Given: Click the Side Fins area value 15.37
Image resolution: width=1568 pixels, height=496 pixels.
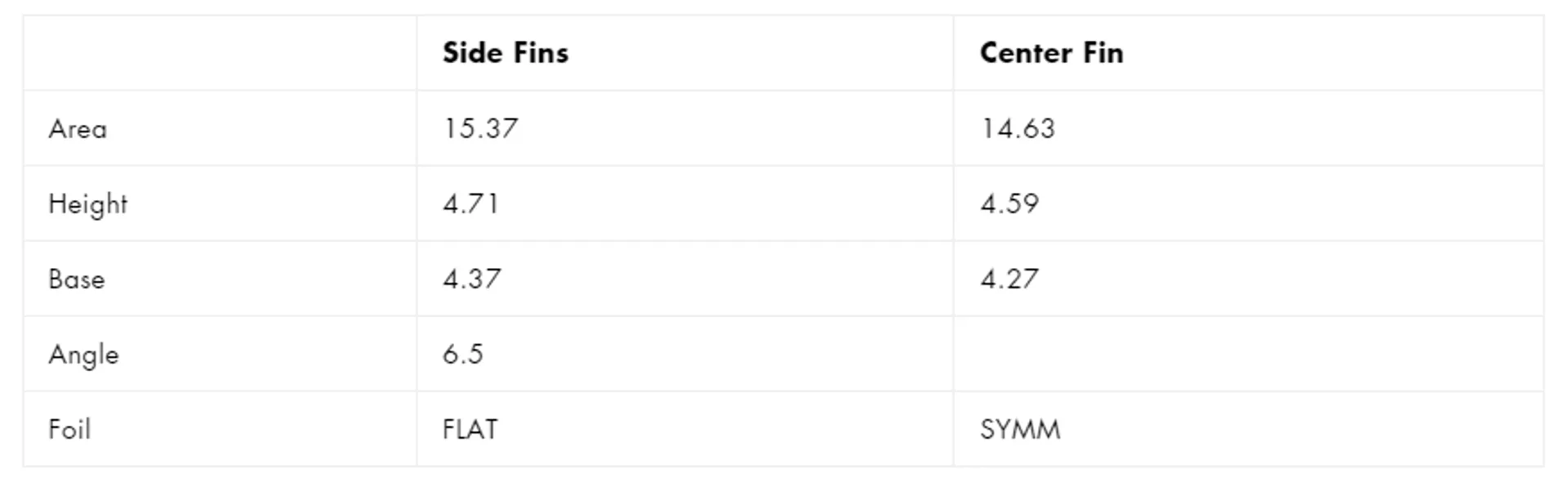Looking at the screenshot, I should 481,128.
